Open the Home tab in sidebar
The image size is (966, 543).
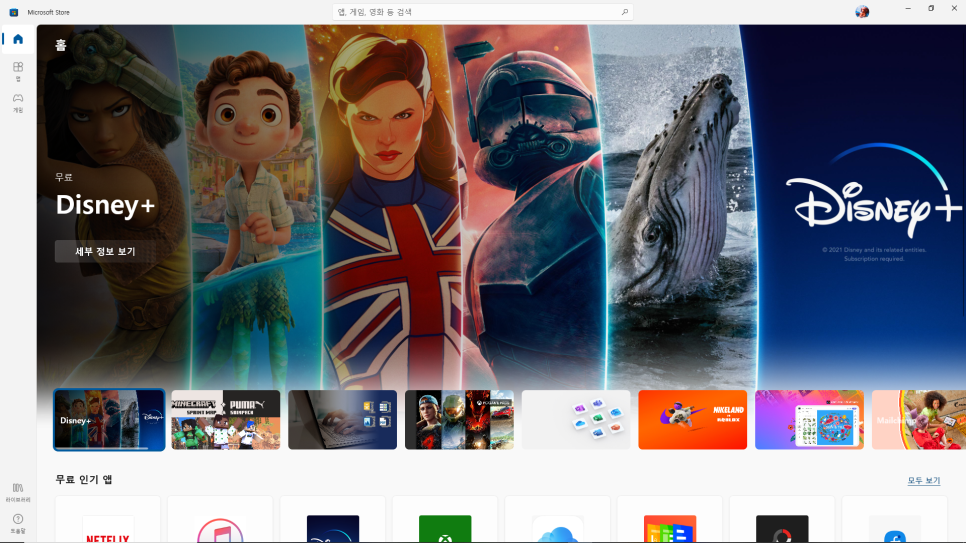pyautogui.click(x=18, y=39)
